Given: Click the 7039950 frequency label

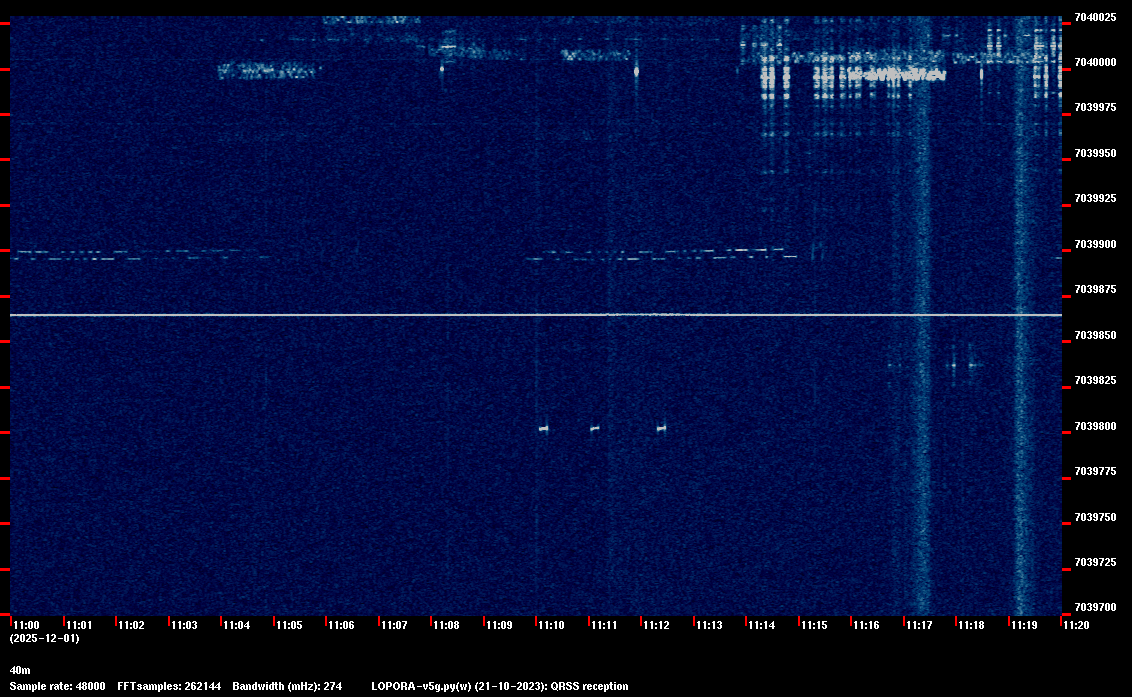Looking at the screenshot, I should (1095, 154).
